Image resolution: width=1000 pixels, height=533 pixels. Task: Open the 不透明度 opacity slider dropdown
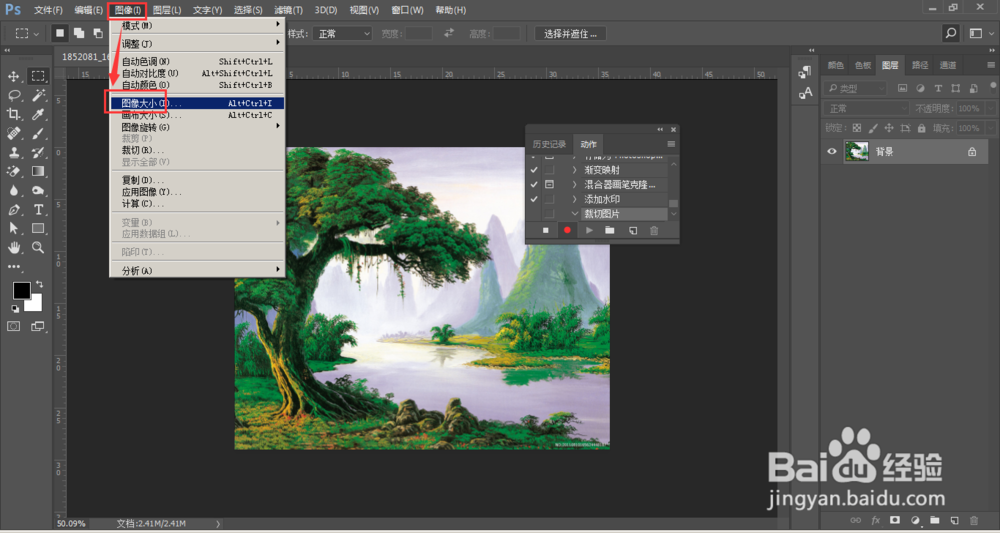989,108
